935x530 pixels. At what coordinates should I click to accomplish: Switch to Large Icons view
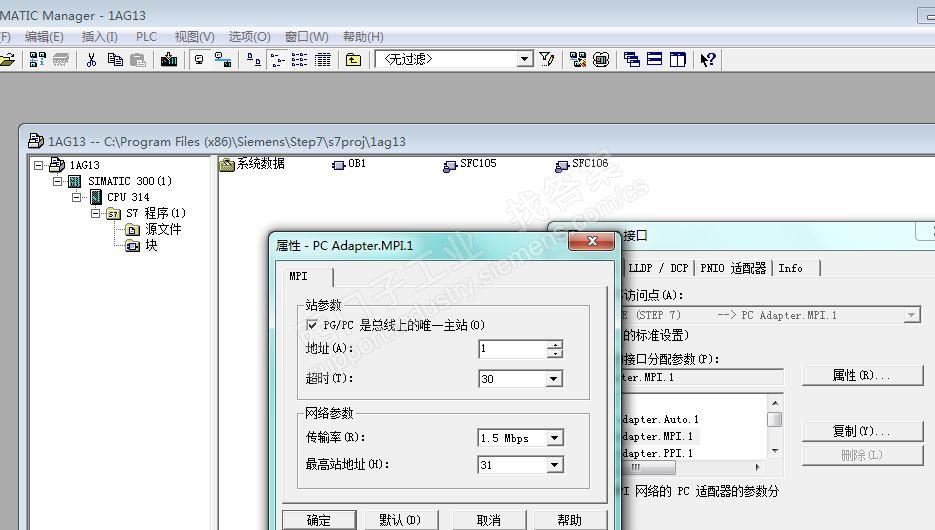pyautogui.click(x=253, y=60)
